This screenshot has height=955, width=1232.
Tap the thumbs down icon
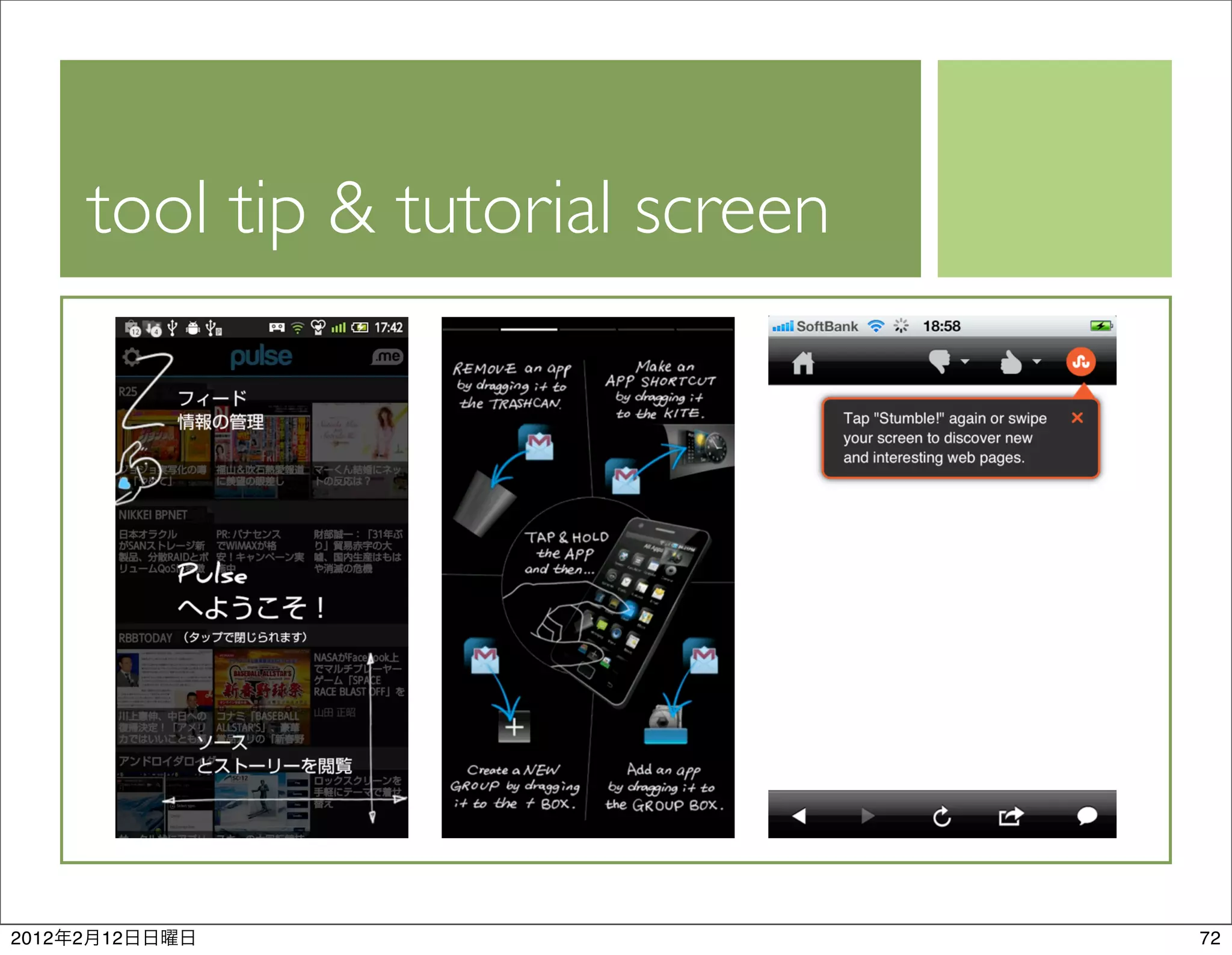tap(939, 361)
